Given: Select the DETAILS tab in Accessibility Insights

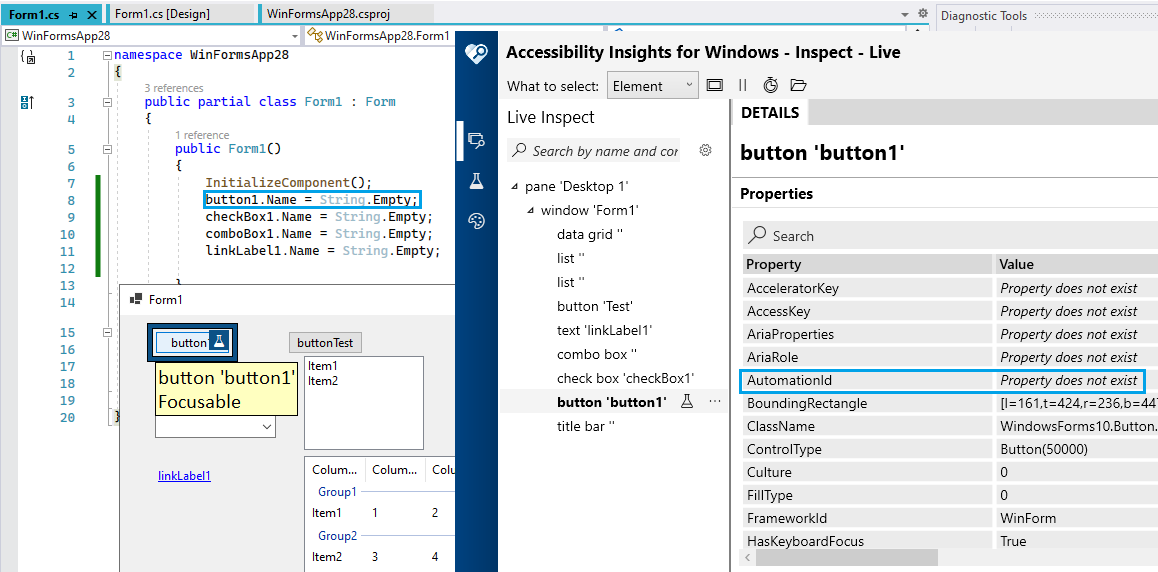Looking at the screenshot, I should pyautogui.click(x=770, y=113).
